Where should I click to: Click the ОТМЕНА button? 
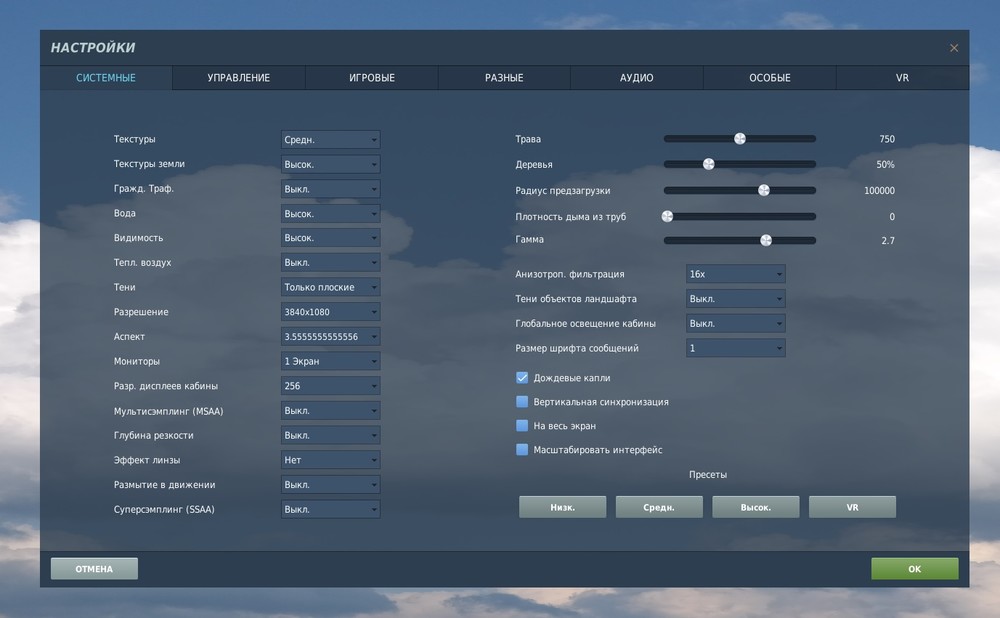pyautogui.click(x=94, y=569)
